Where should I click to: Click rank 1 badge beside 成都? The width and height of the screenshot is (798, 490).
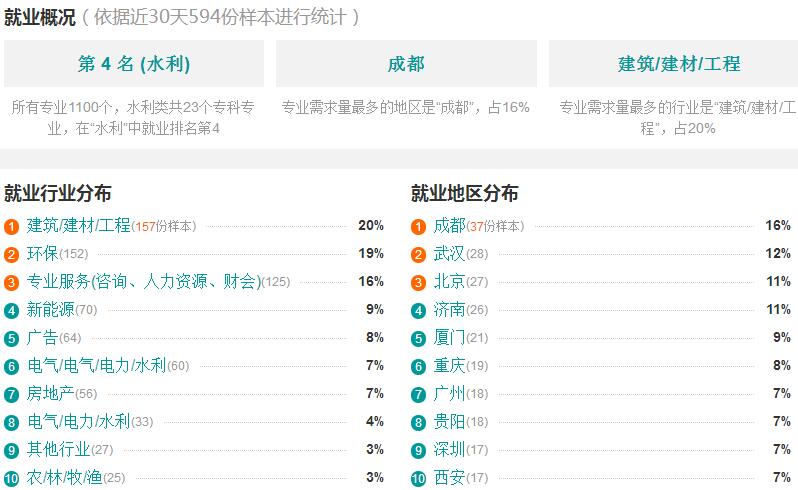point(418,226)
